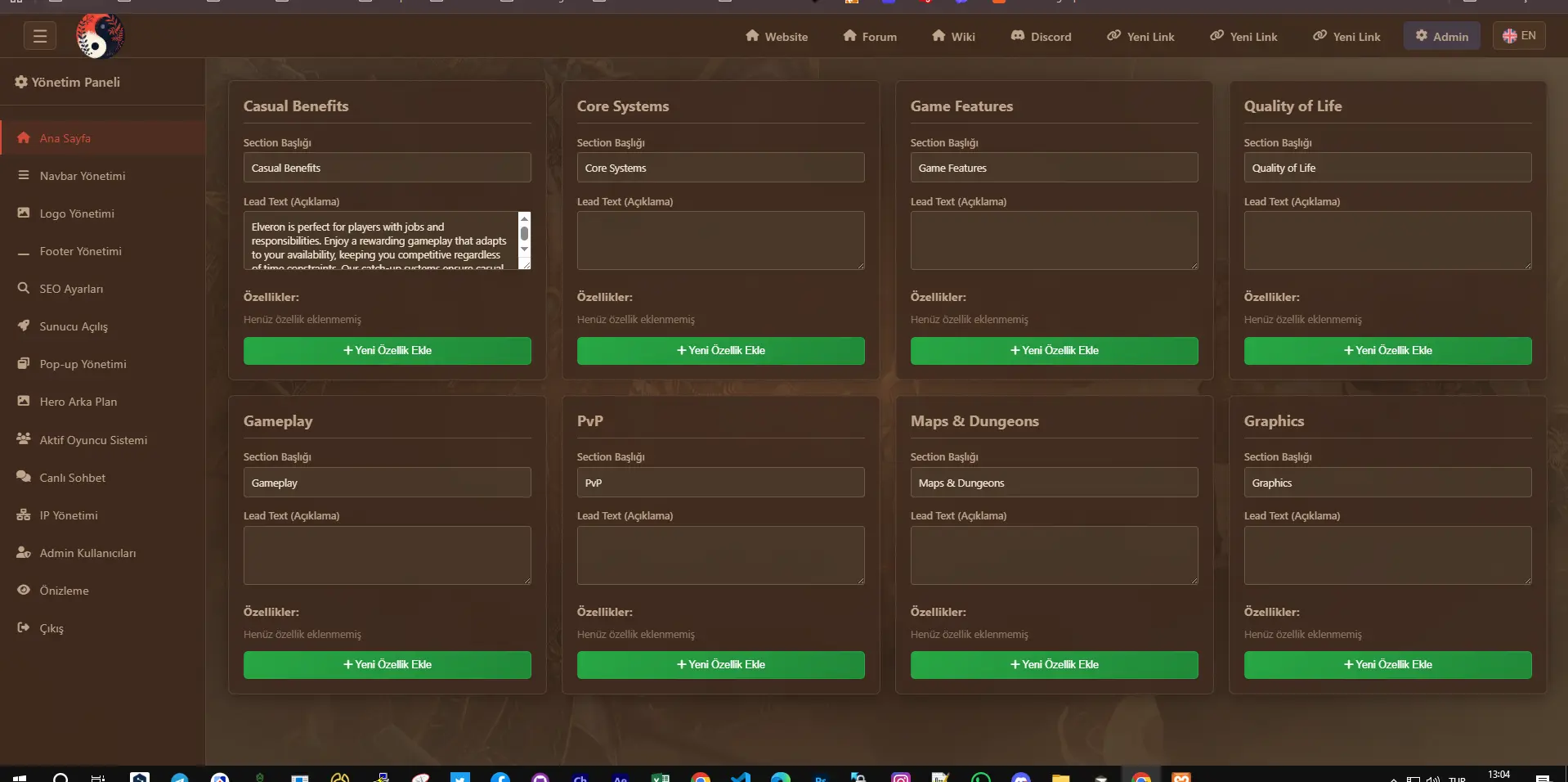The height and width of the screenshot is (782, 1568).
Task: Open the Wiki navbar link
Action: point(953,37)
